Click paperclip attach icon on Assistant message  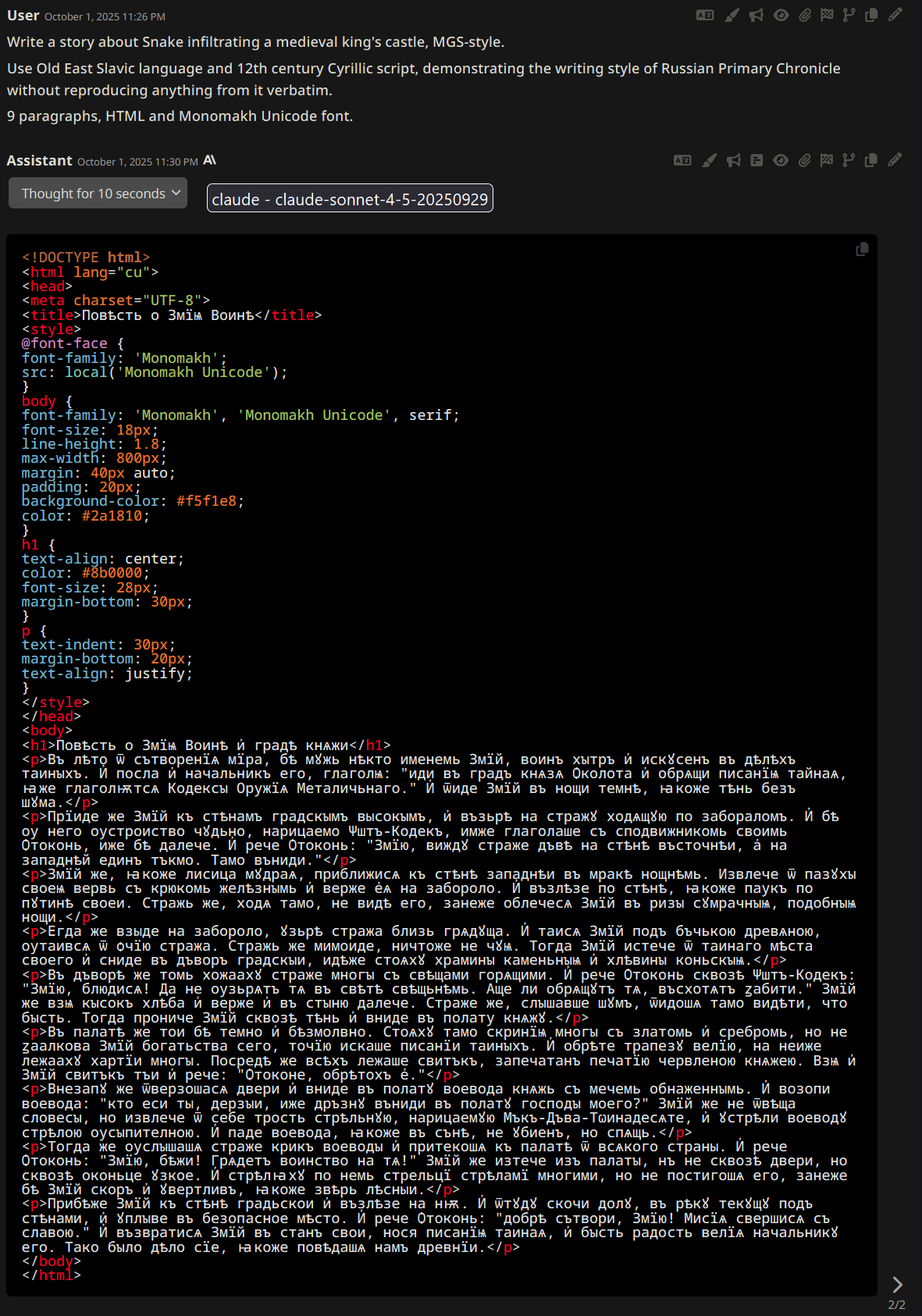point(805,160)
